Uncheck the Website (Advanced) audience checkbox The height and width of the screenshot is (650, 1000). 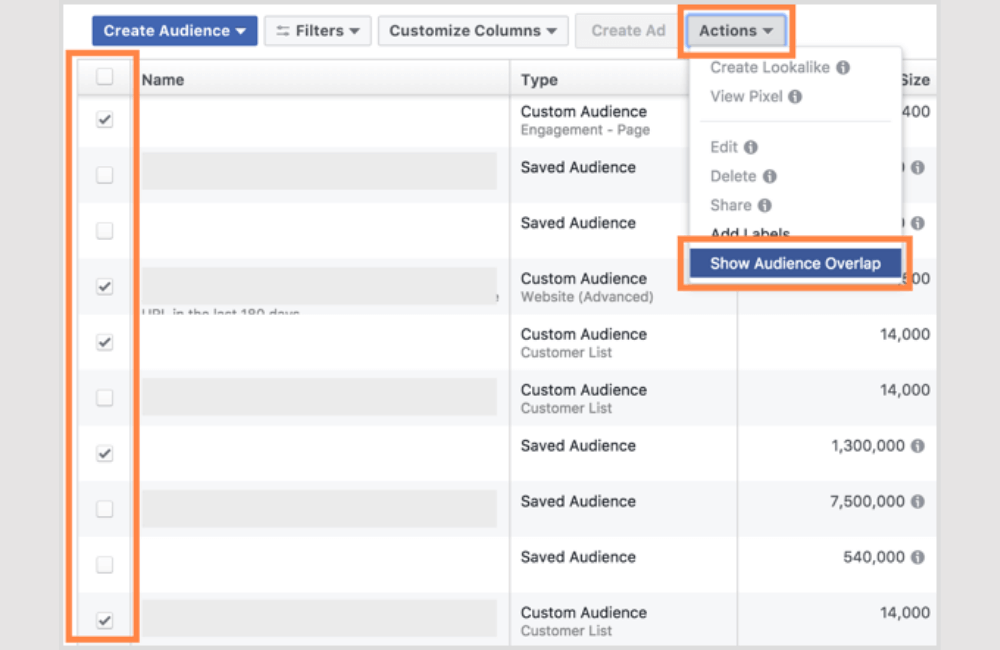(x=104, y=287)
